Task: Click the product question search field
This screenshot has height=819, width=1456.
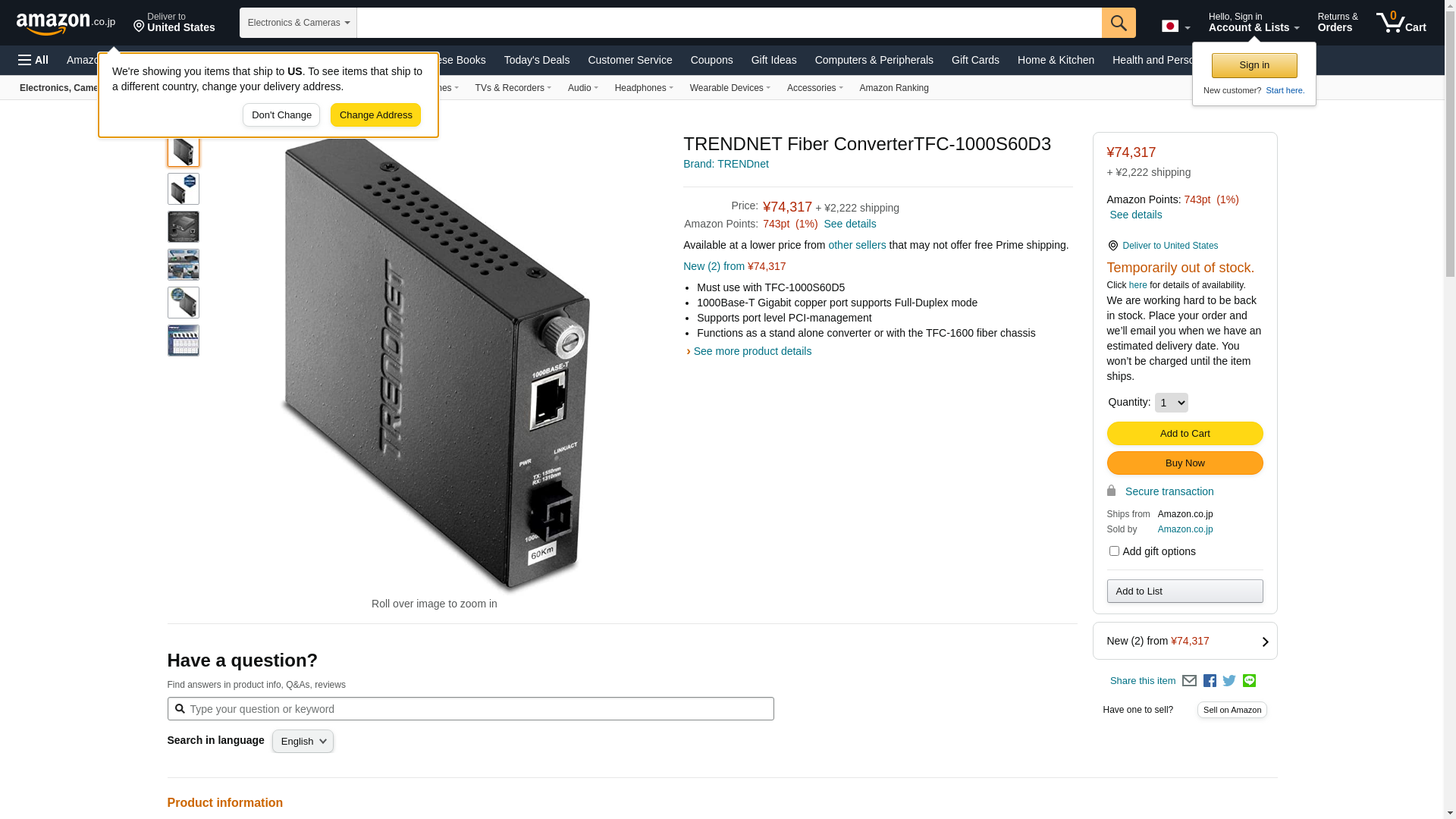Action: point(470,709)
